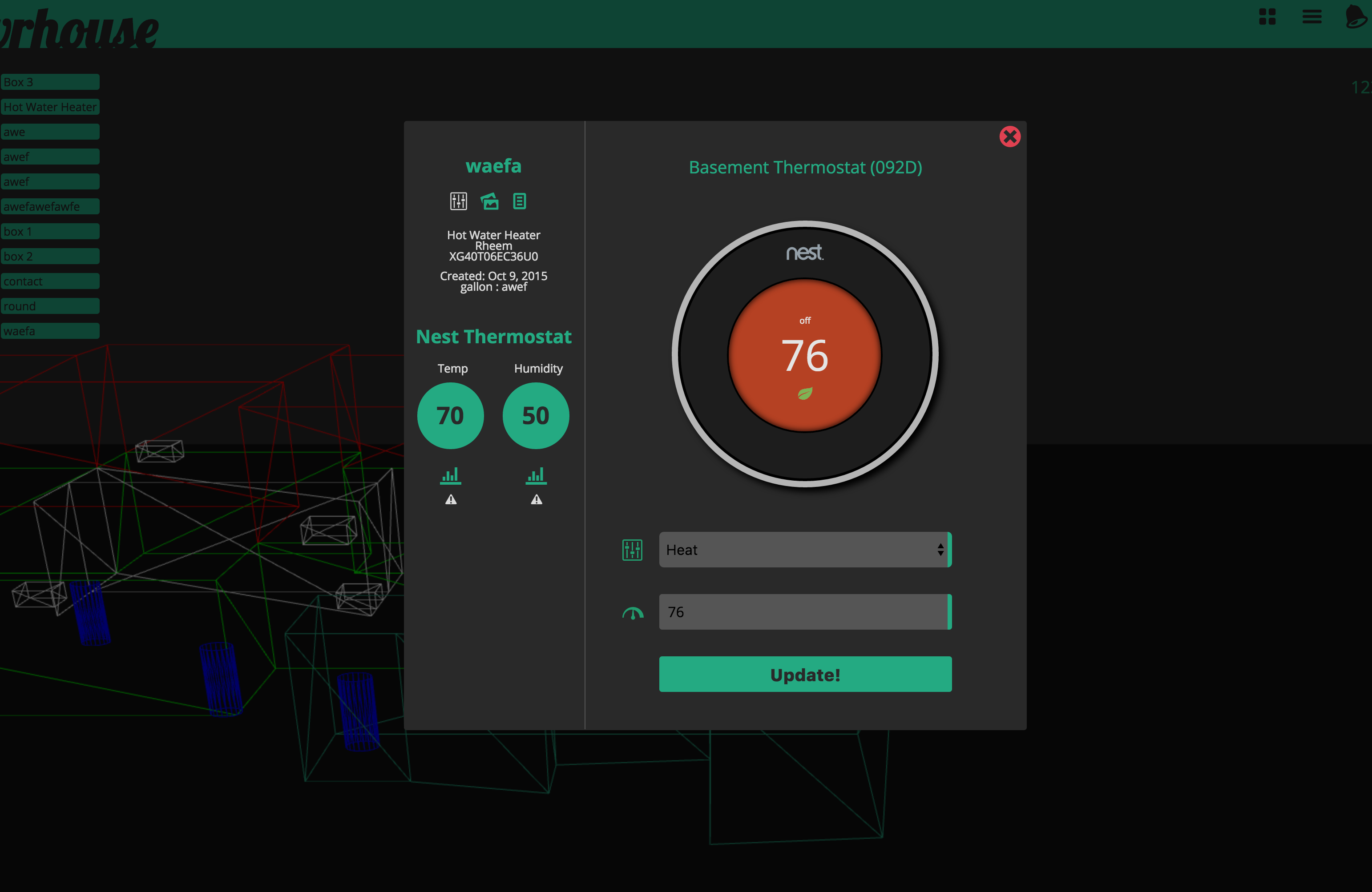Click the app logo in header
Screen dimensions: 1372x892
[79, 29]
